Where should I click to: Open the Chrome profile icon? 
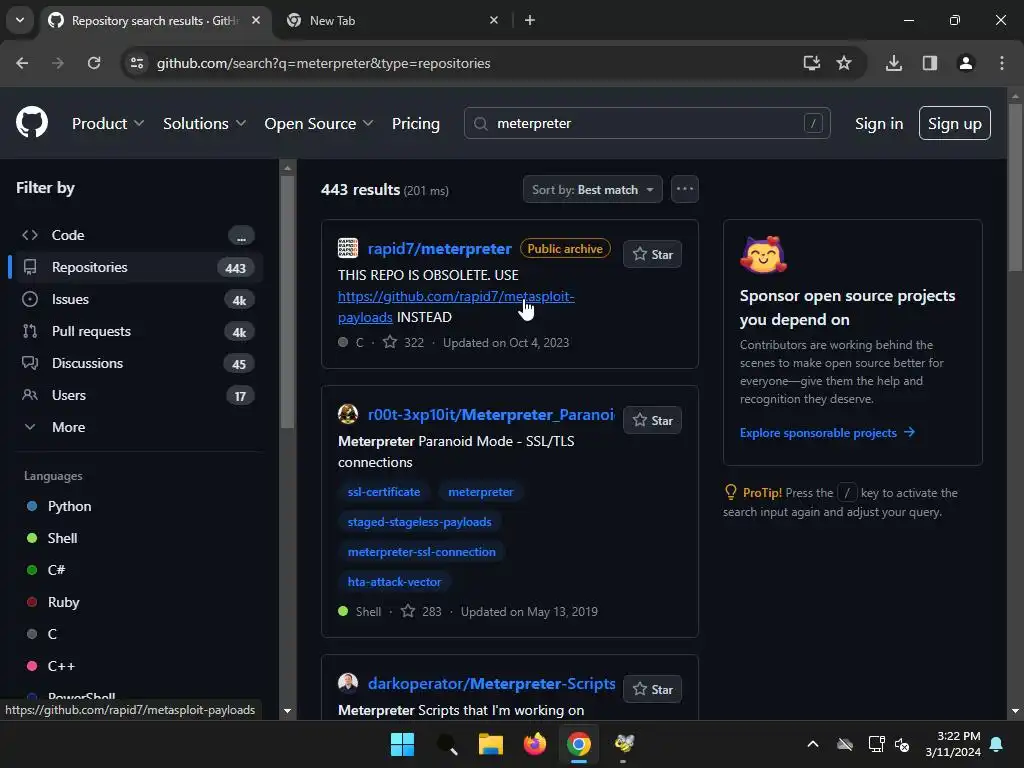(x=966, y=63)
